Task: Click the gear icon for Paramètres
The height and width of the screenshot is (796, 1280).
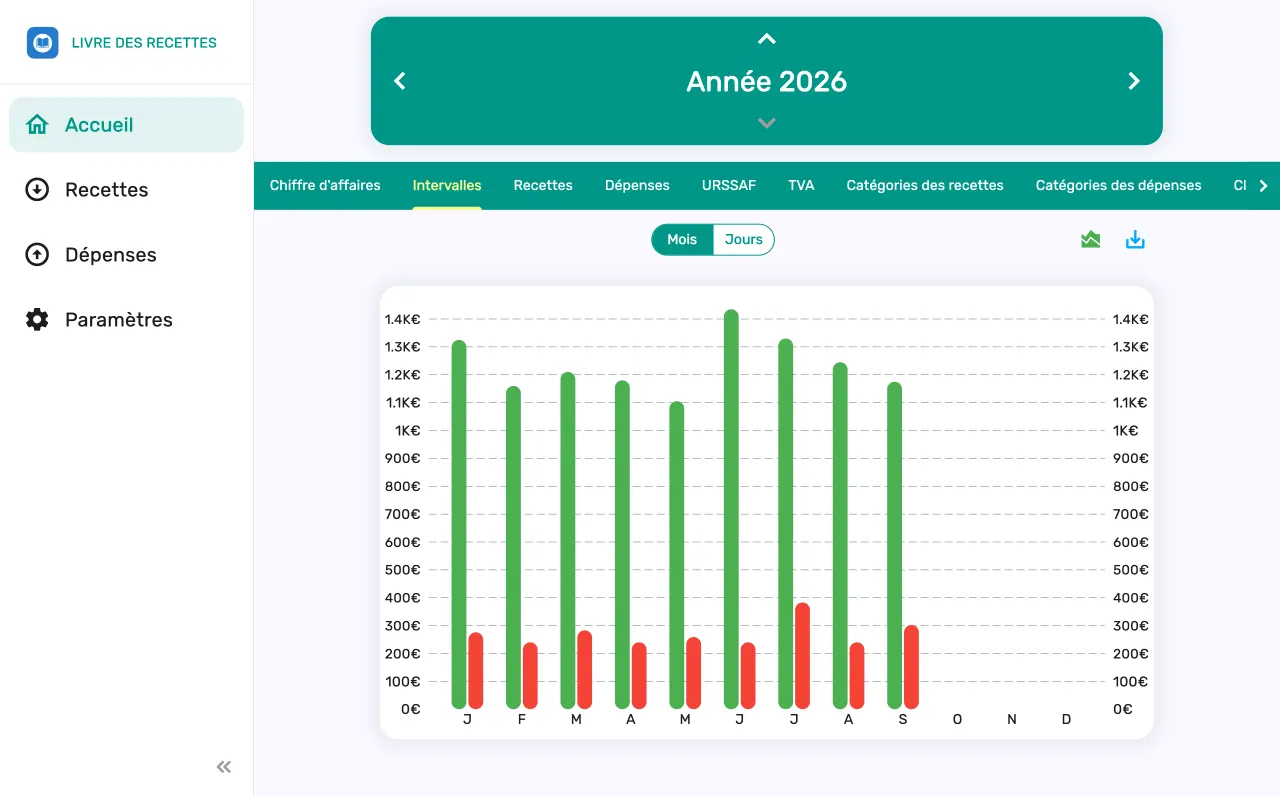Action: click(x=37, y=320)
